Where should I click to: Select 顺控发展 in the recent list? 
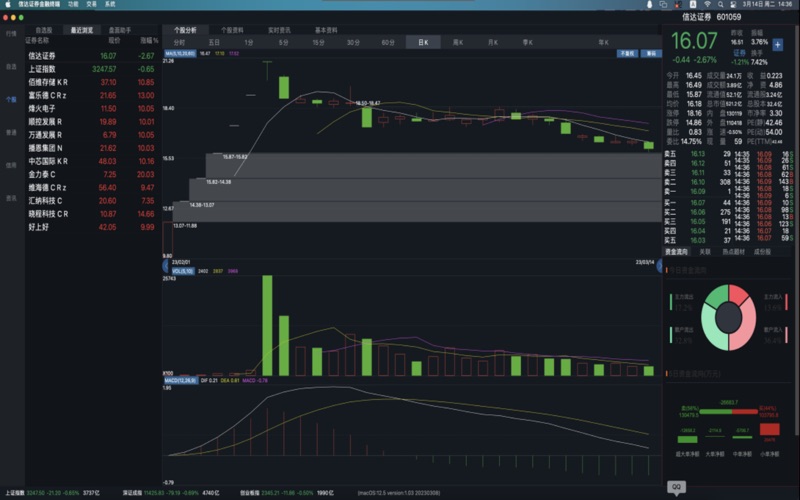93,122
